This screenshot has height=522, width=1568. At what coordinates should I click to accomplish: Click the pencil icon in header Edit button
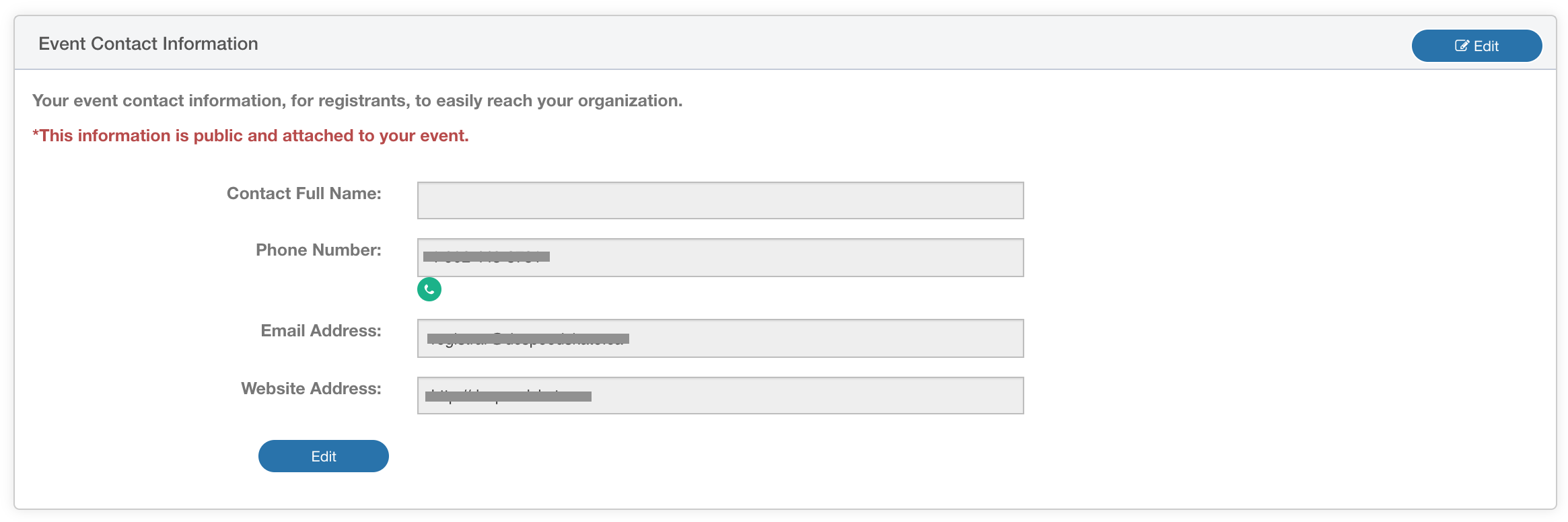(1462, 46)
